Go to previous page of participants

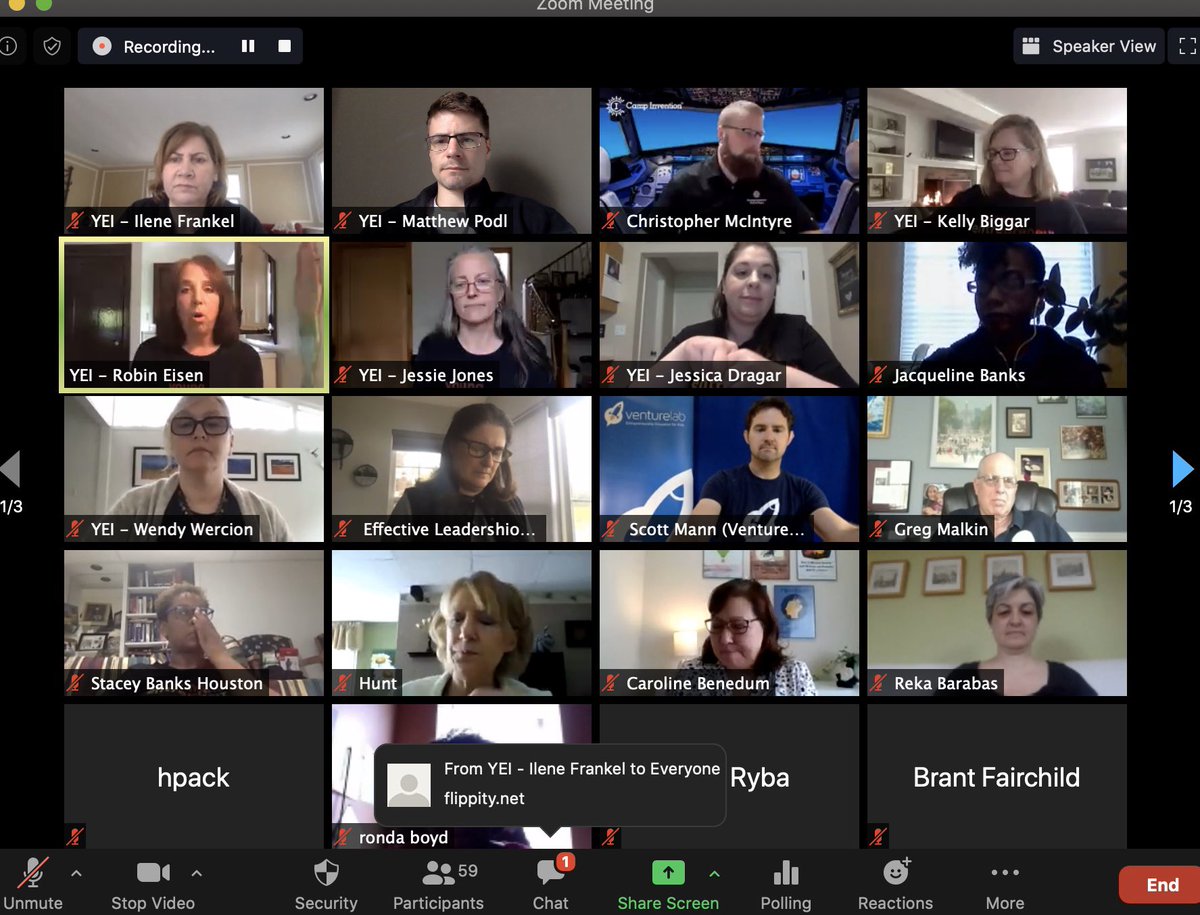(x=10, y=469)
